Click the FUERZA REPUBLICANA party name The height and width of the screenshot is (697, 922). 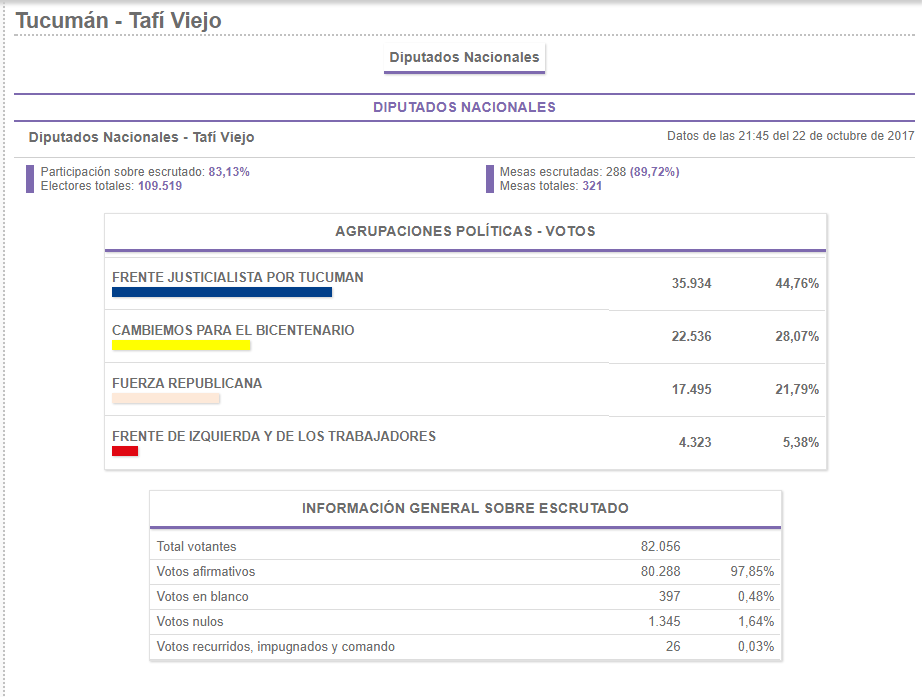tap(187, 383)
